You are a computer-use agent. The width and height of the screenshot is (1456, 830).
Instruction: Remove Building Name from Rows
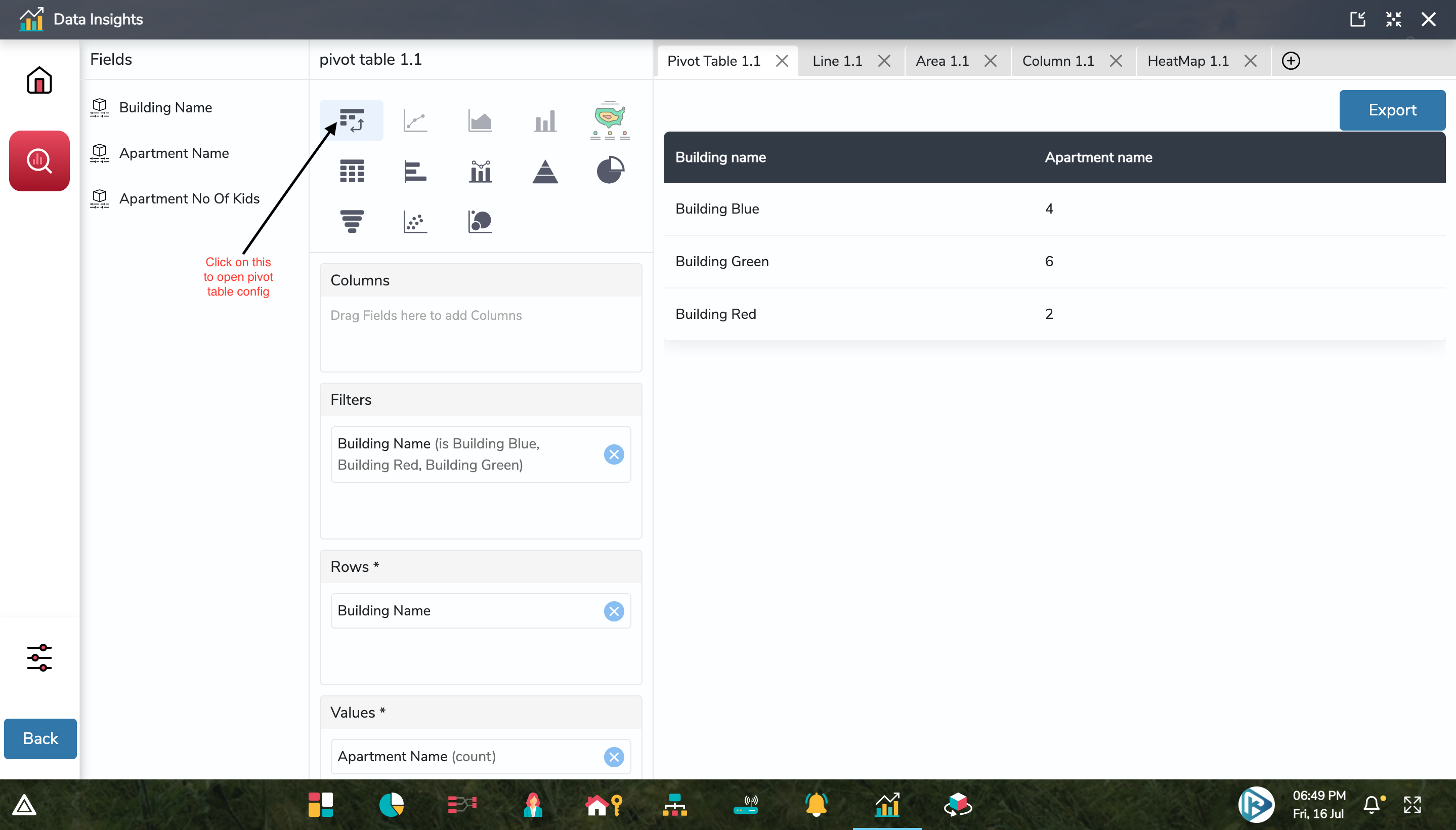(614, 610)
